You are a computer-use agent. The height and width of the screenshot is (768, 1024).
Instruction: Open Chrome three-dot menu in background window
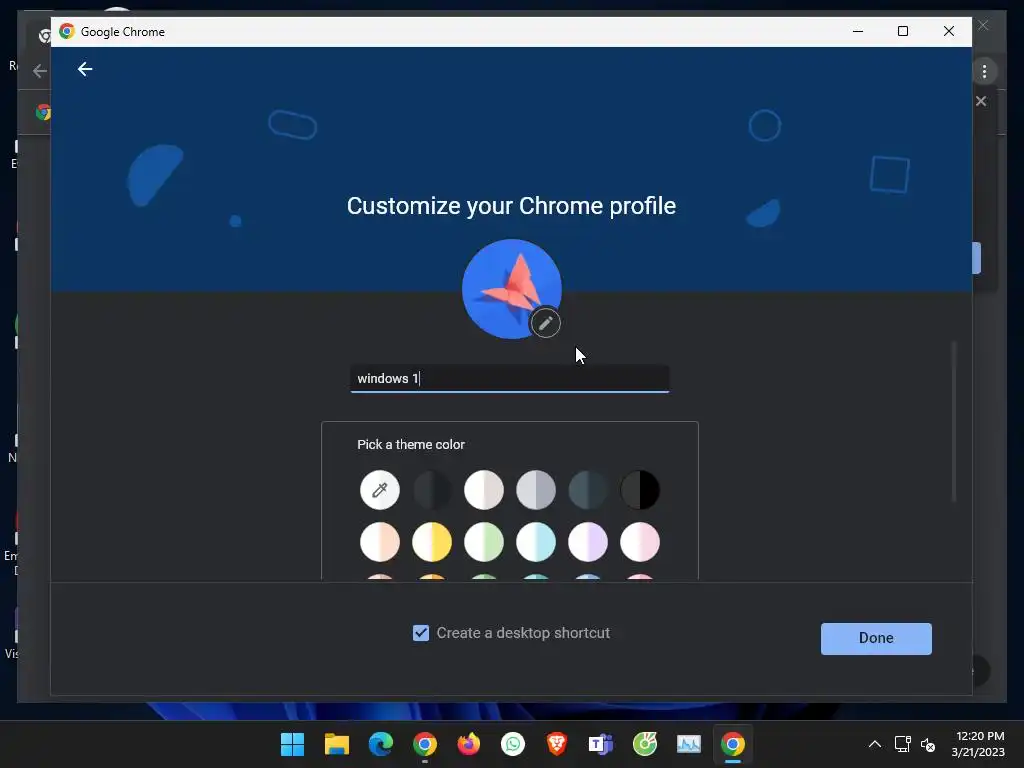(984, 71)
